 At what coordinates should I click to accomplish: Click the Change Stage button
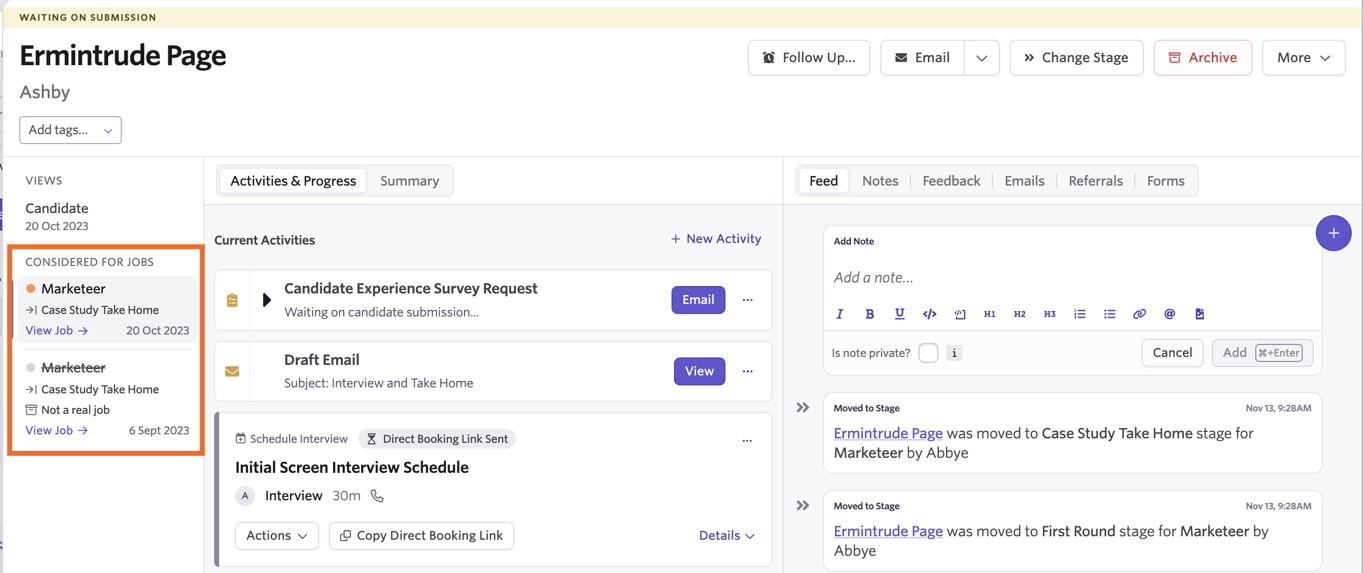coord(1076,58)
